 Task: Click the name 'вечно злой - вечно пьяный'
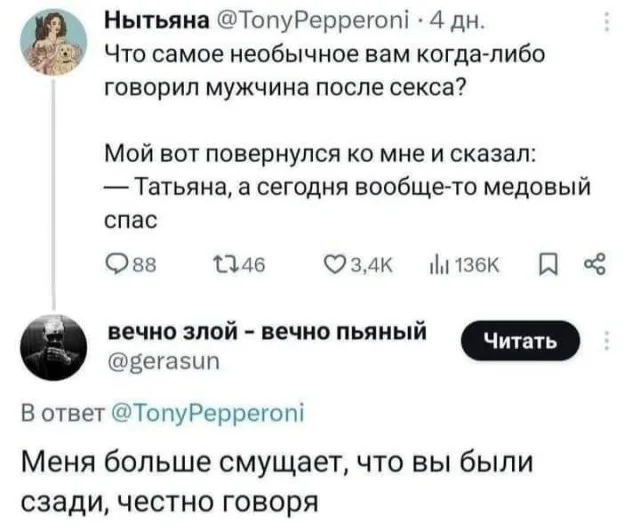click(270, 331)
